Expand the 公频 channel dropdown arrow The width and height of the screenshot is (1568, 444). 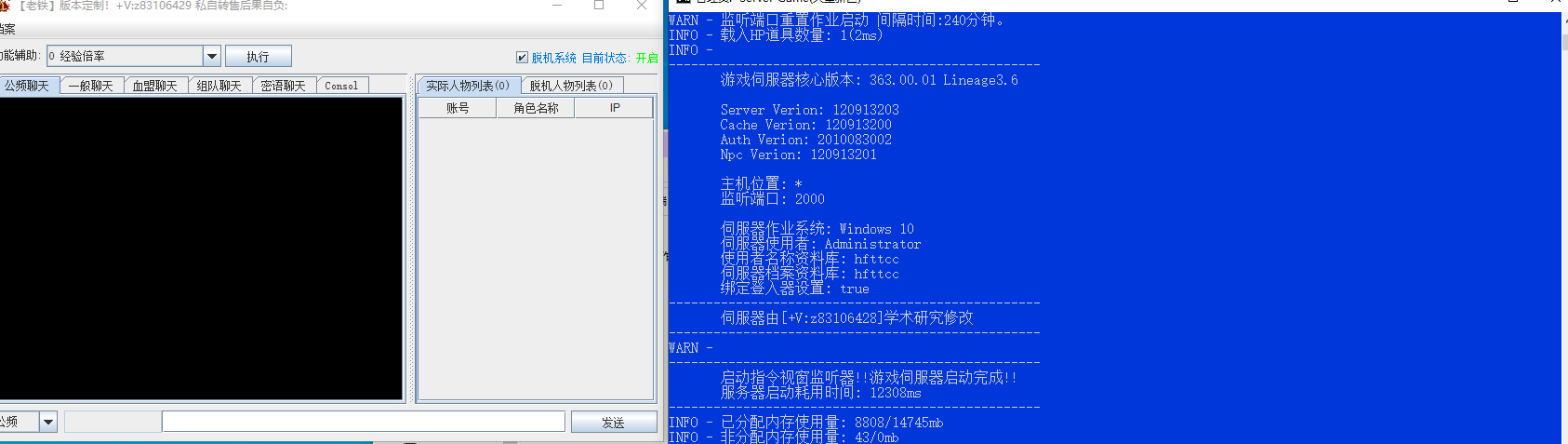[48, 422]
